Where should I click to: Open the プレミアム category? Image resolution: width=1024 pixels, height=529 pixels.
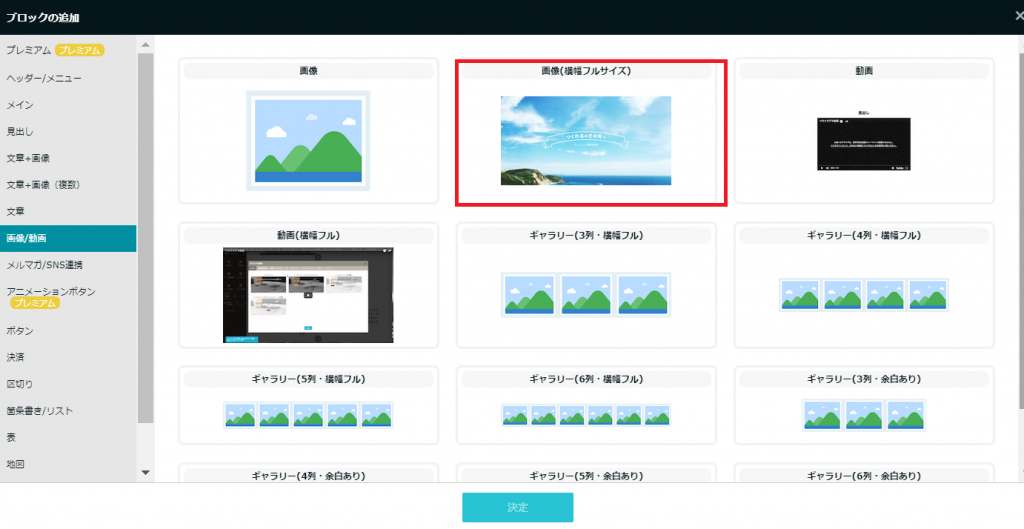click(x=30, y=50)
